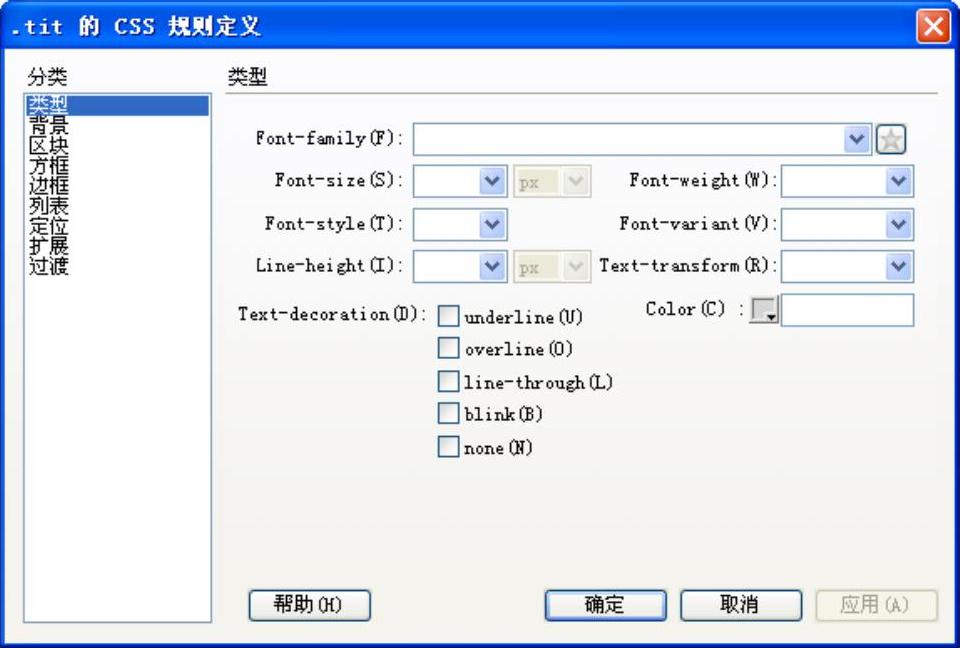Click the 取消 button
Image resolution: width=960 pixels, height=648 pixels.
741,605
